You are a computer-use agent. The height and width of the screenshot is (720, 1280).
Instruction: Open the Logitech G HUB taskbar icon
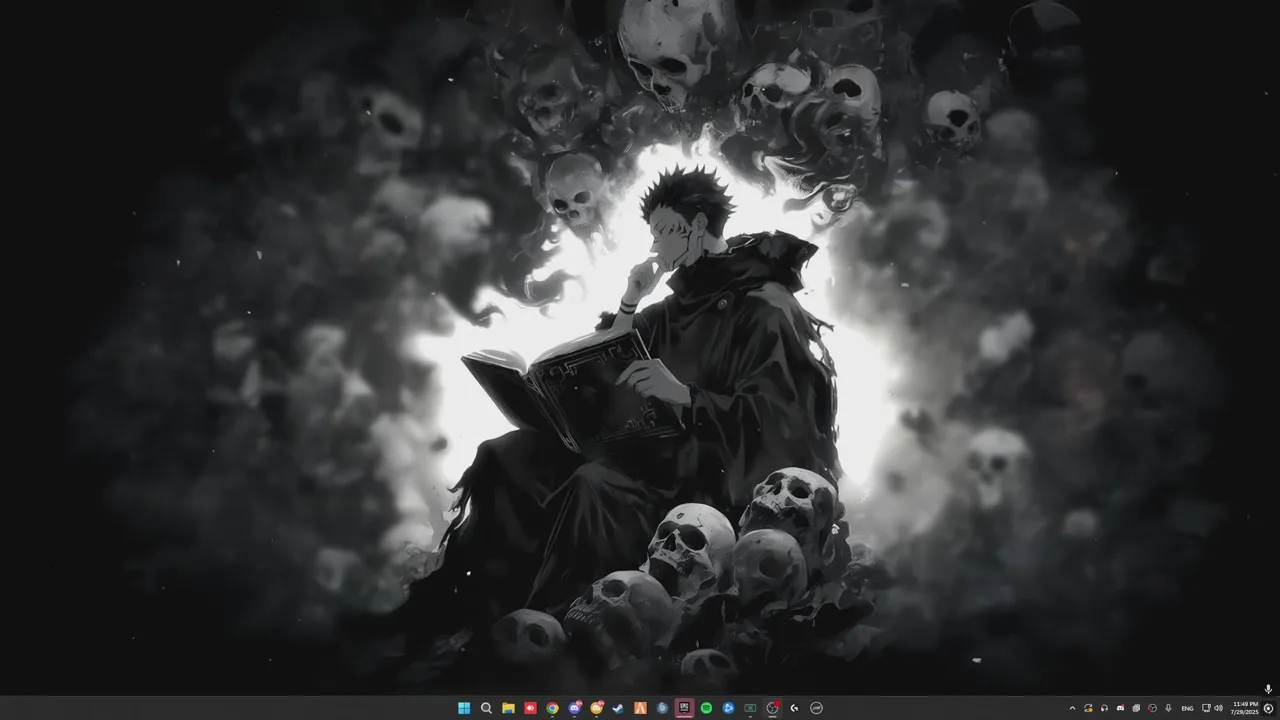(x=794, y=708)
